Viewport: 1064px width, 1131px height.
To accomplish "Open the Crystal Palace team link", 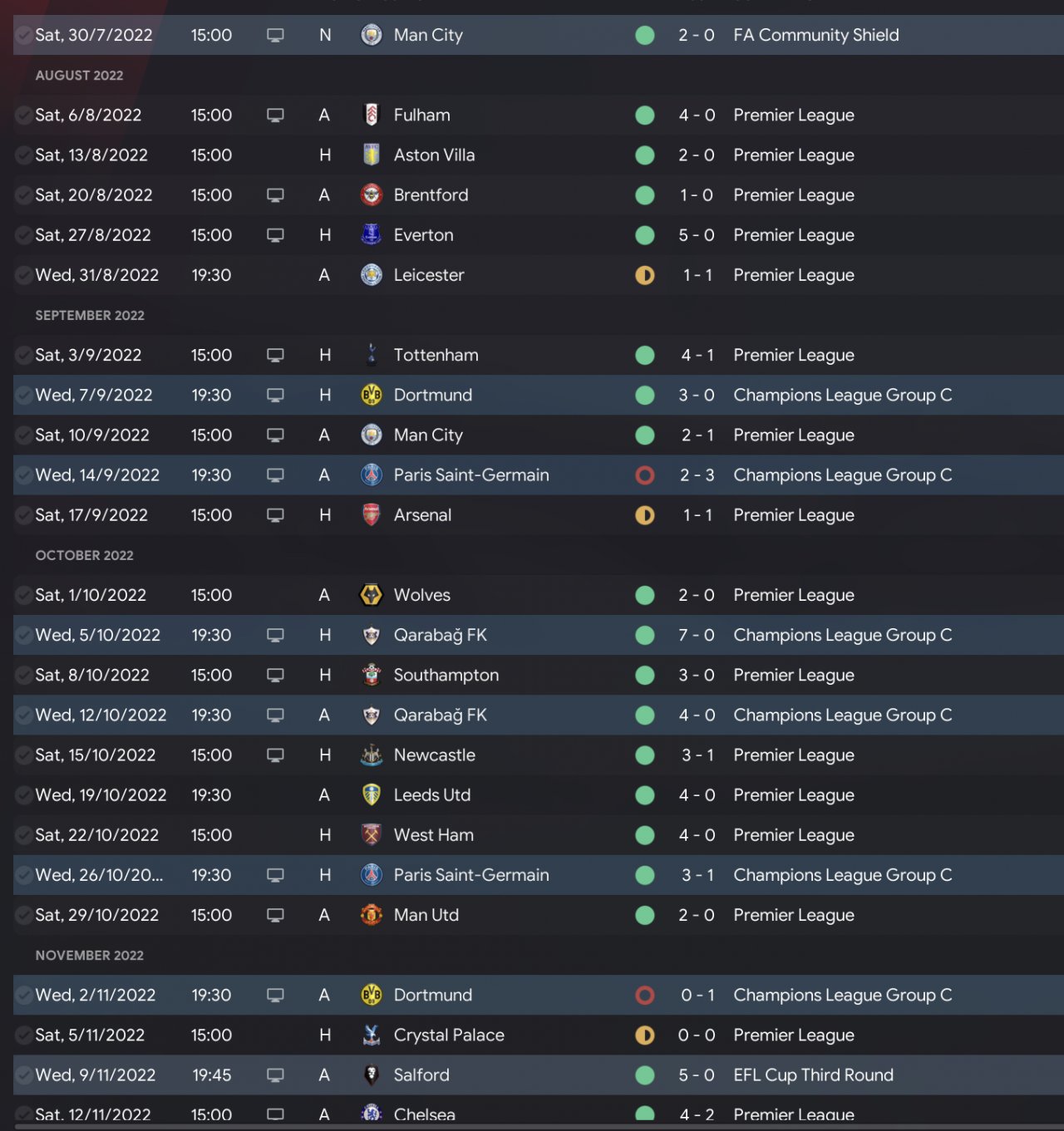I will [449, 1035].
